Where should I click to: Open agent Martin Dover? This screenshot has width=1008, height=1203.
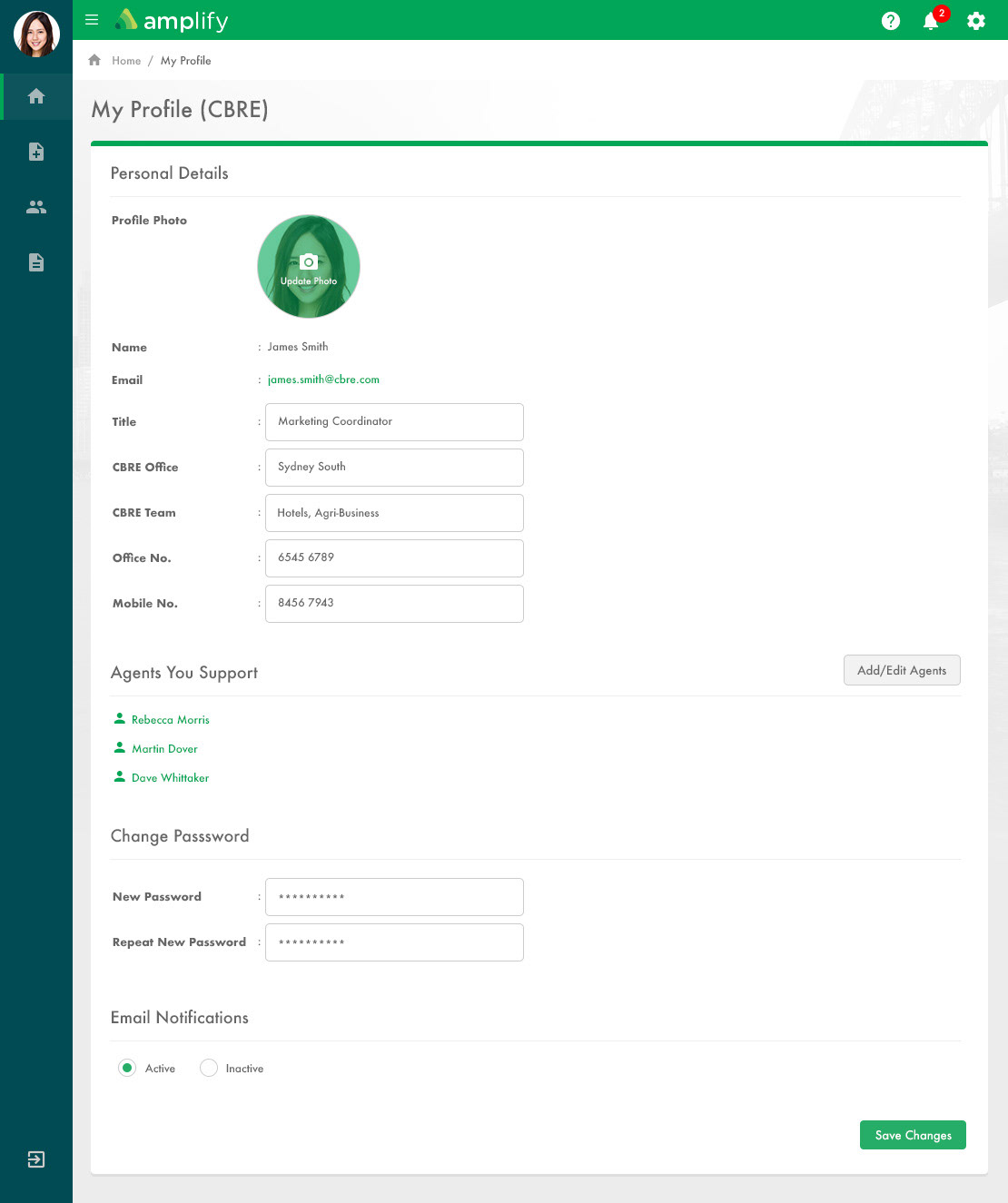[164, 749]
